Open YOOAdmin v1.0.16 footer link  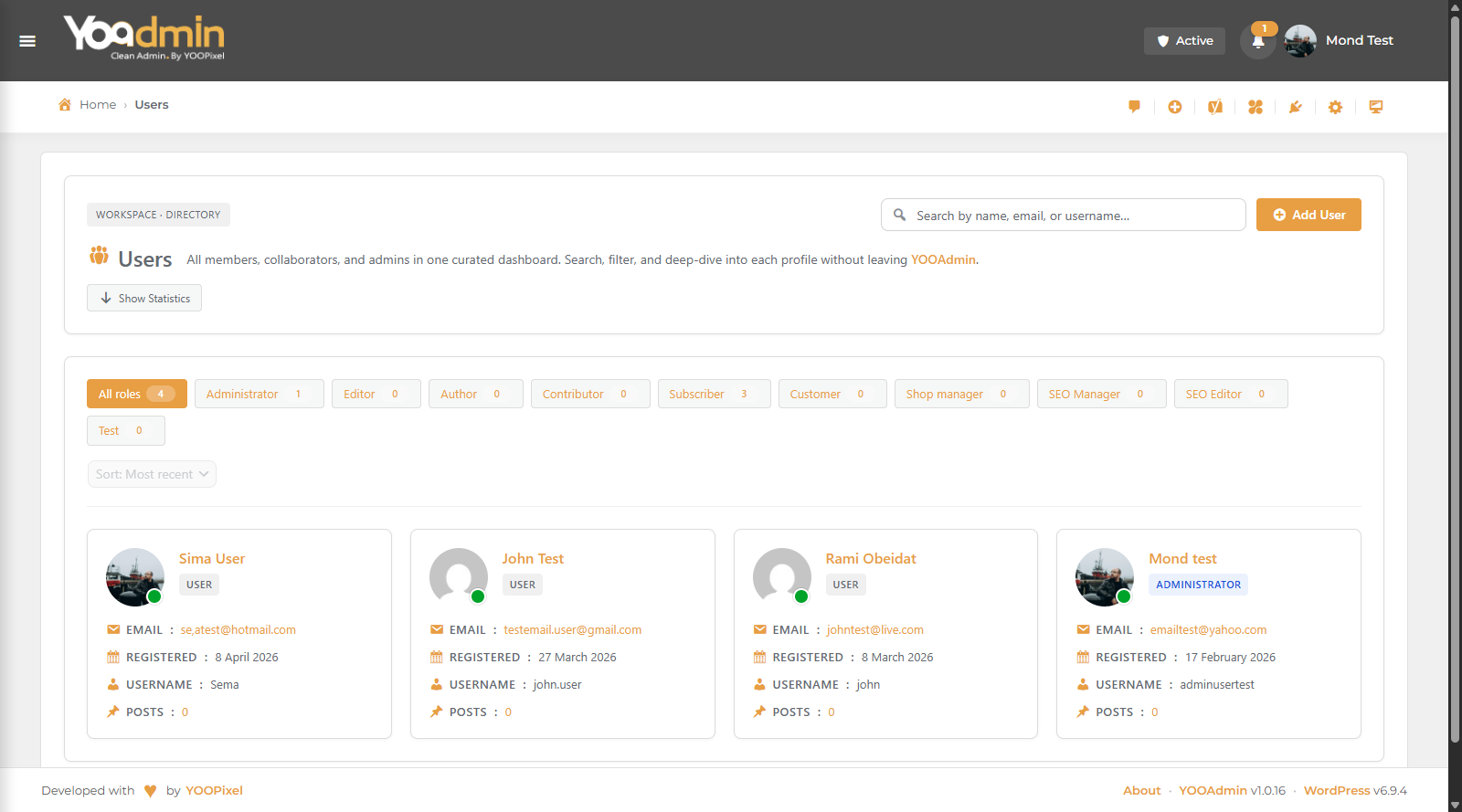(1213, 791)
